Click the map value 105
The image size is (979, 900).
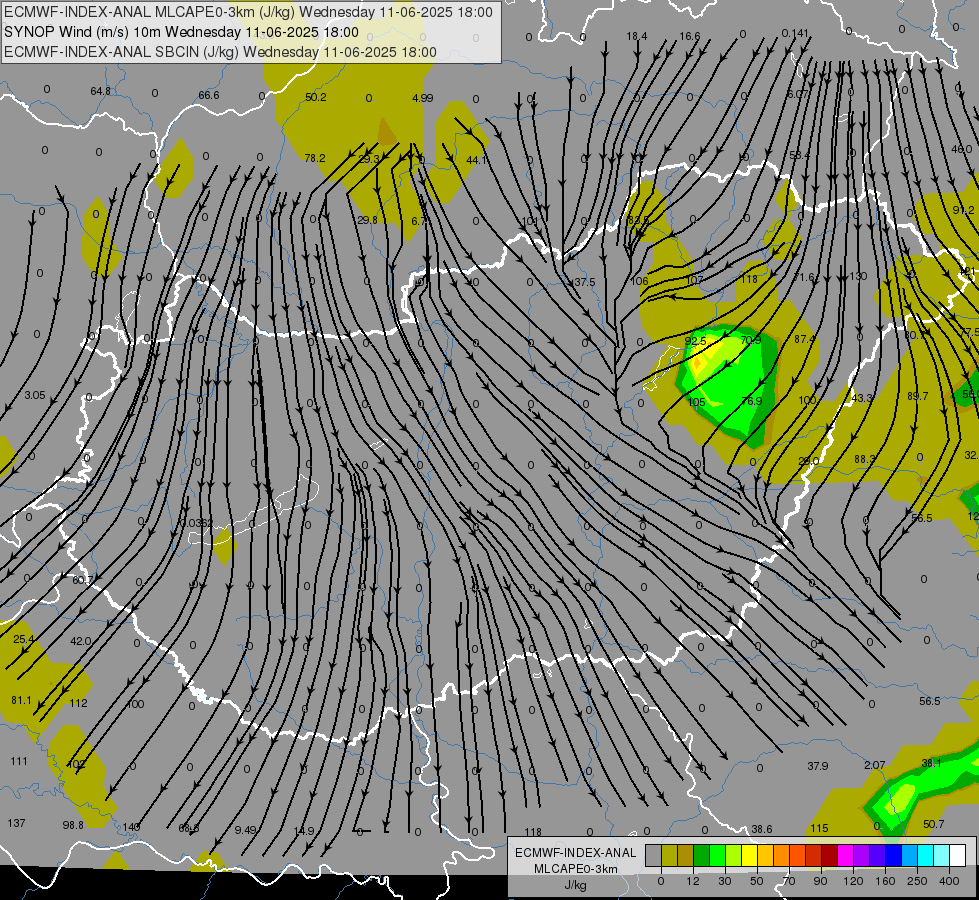pos(696,402)
